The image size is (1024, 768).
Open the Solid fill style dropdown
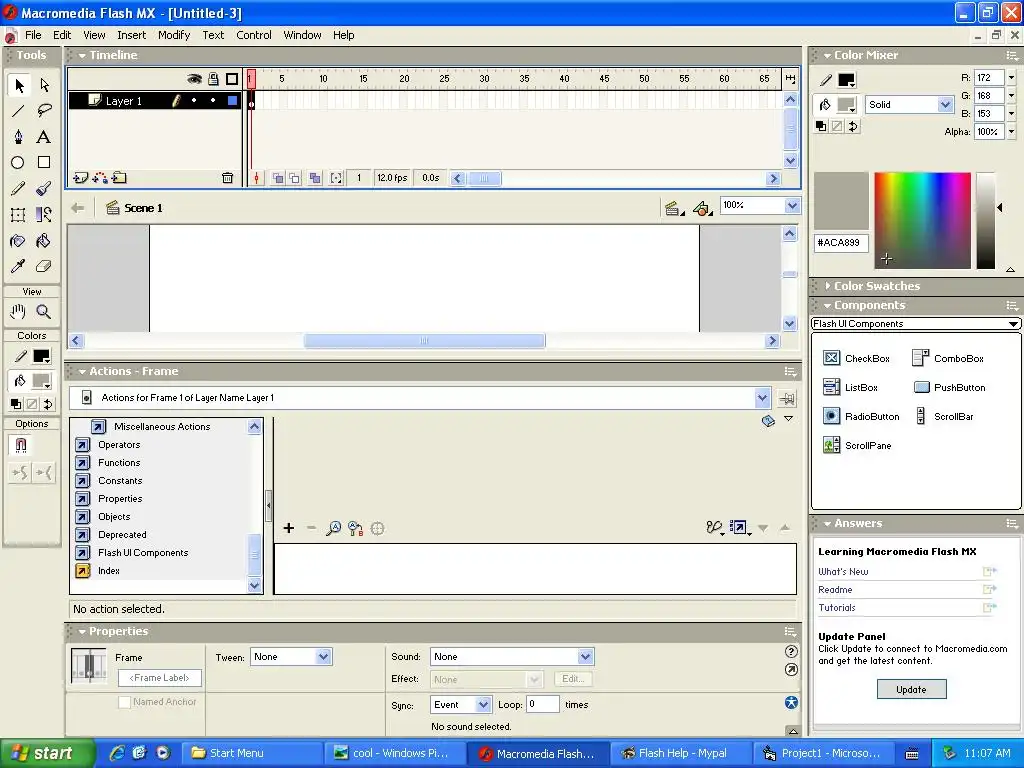point(944,104)
